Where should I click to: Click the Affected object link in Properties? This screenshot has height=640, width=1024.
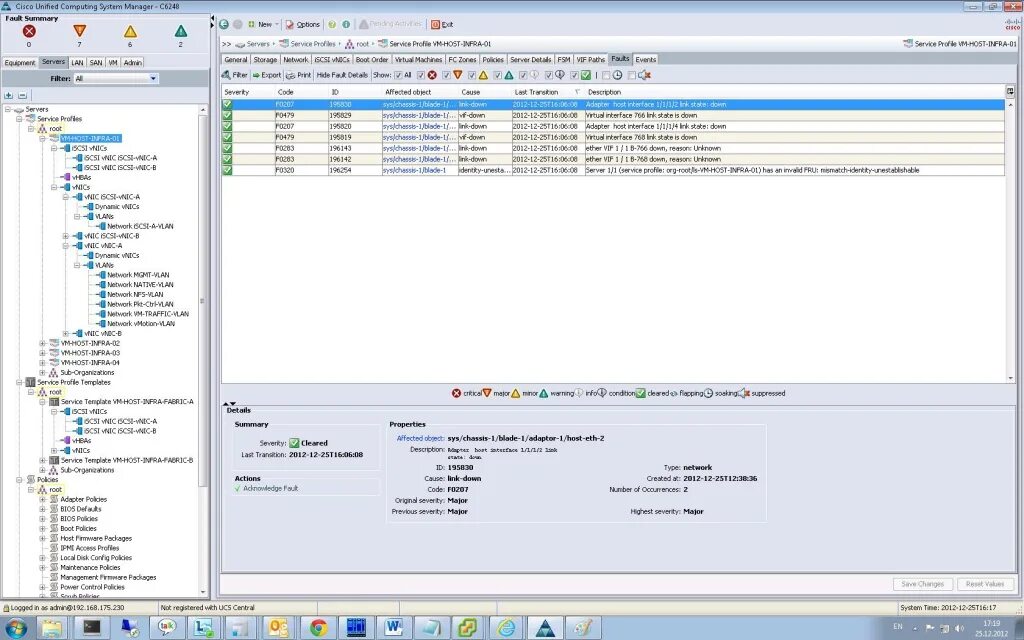click(421, 438)
